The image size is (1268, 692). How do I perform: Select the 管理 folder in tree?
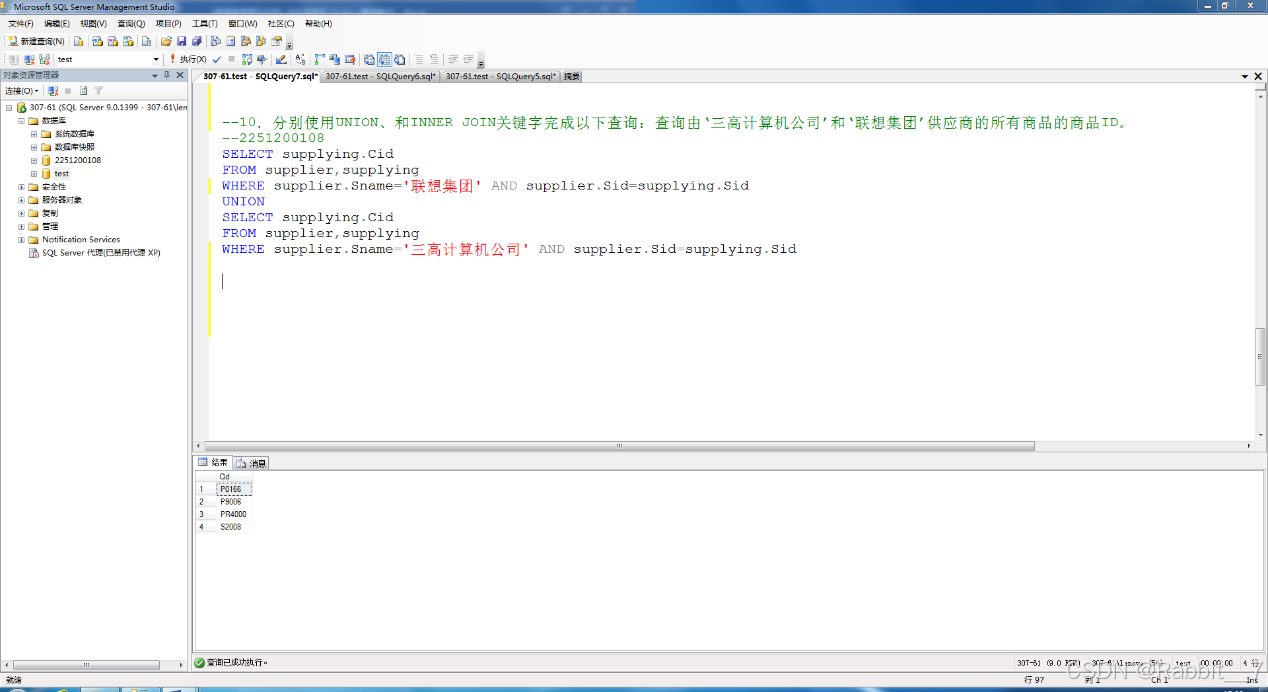point(43,226)
